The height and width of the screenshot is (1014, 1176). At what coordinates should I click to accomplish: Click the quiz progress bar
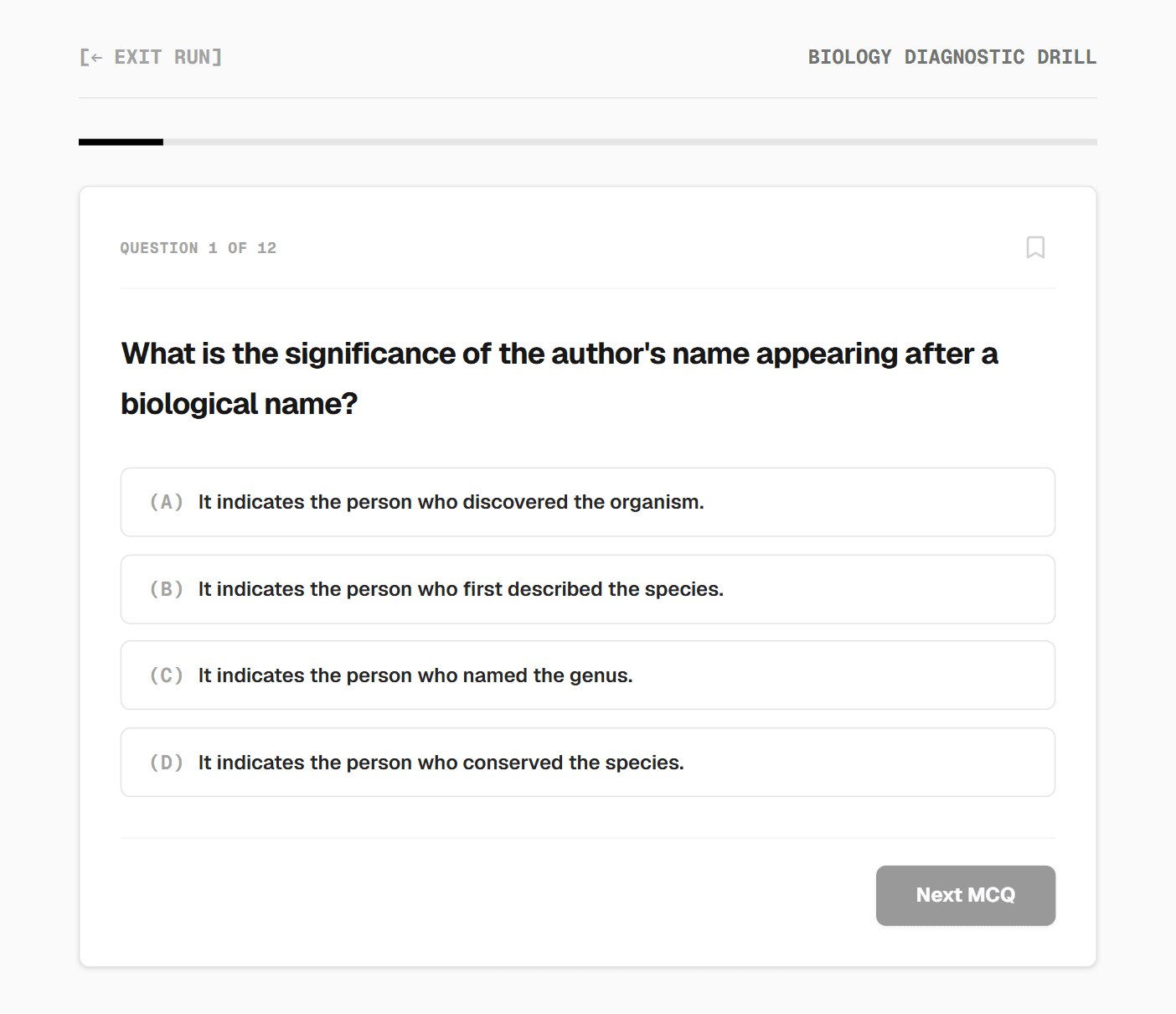[588, 142]
